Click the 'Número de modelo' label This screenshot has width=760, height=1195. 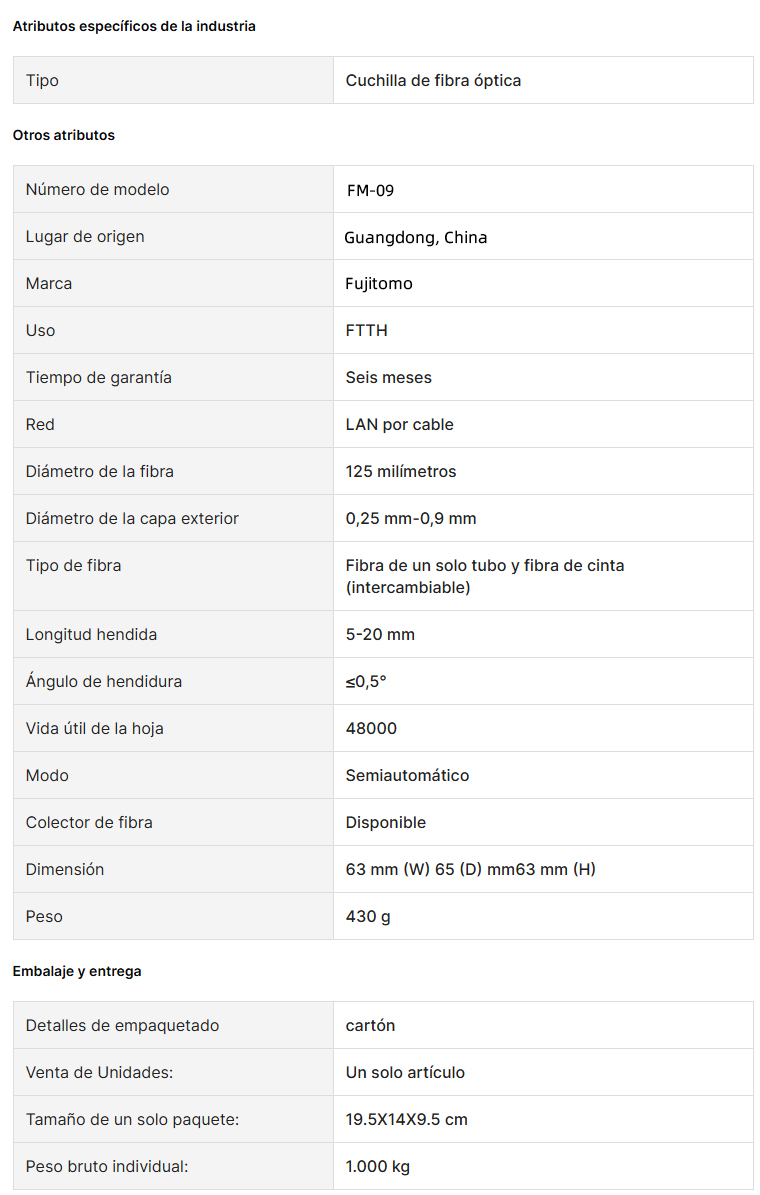(98, 190)
